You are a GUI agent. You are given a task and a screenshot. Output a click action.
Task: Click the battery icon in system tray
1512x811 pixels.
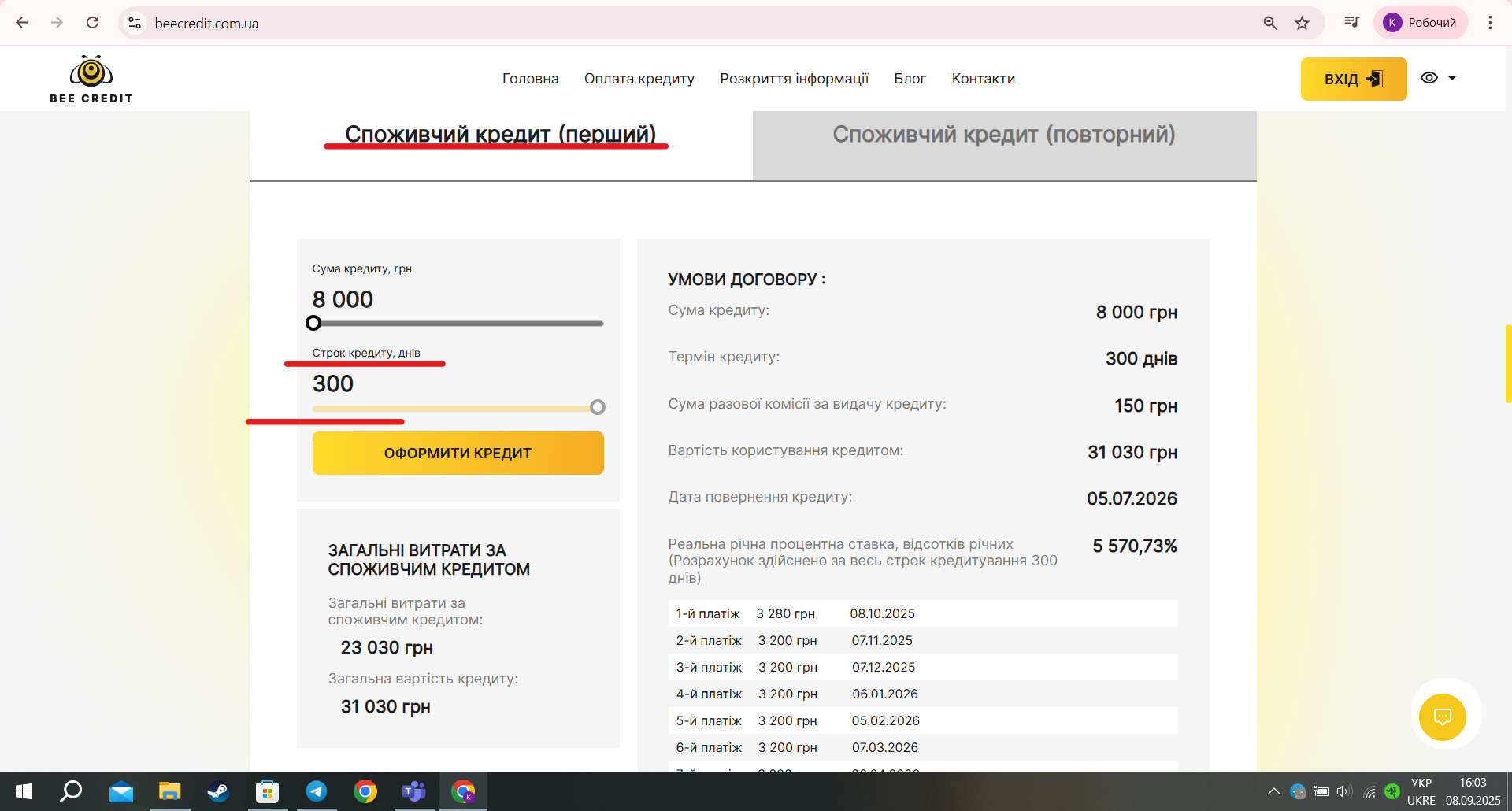(x=1321, y=791)
